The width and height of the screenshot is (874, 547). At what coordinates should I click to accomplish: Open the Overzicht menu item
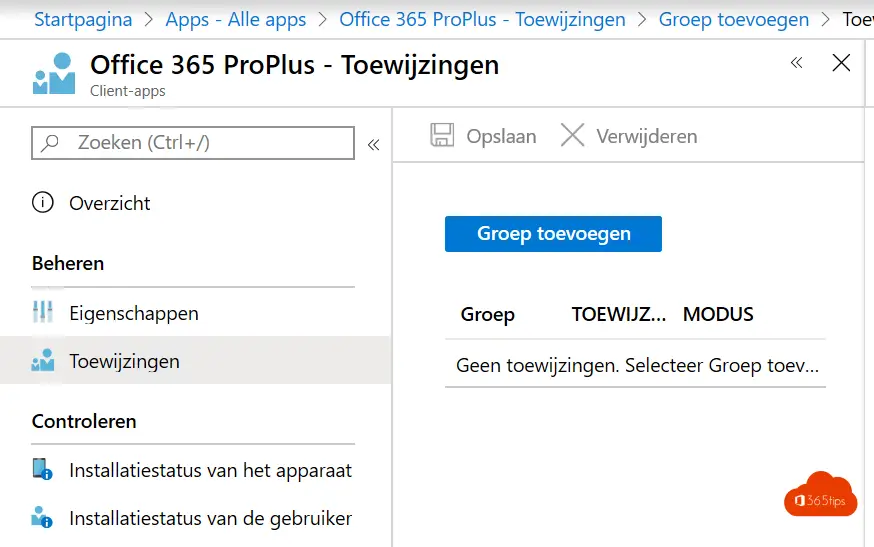109,203
